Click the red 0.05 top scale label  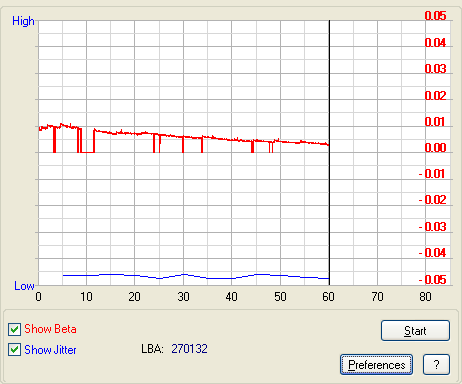[435, 16]
